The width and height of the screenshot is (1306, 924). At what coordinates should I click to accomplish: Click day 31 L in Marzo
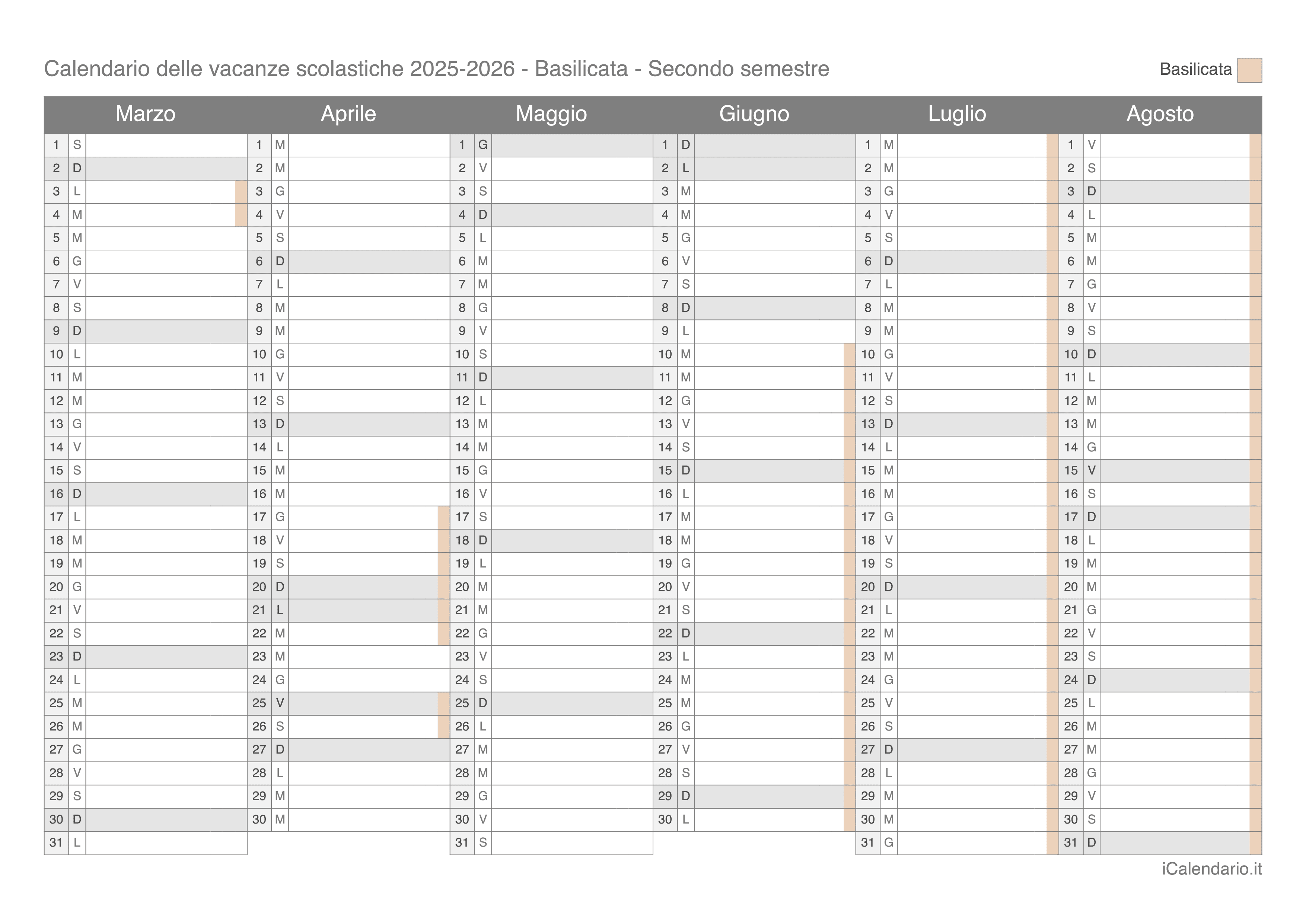[146, 843]
